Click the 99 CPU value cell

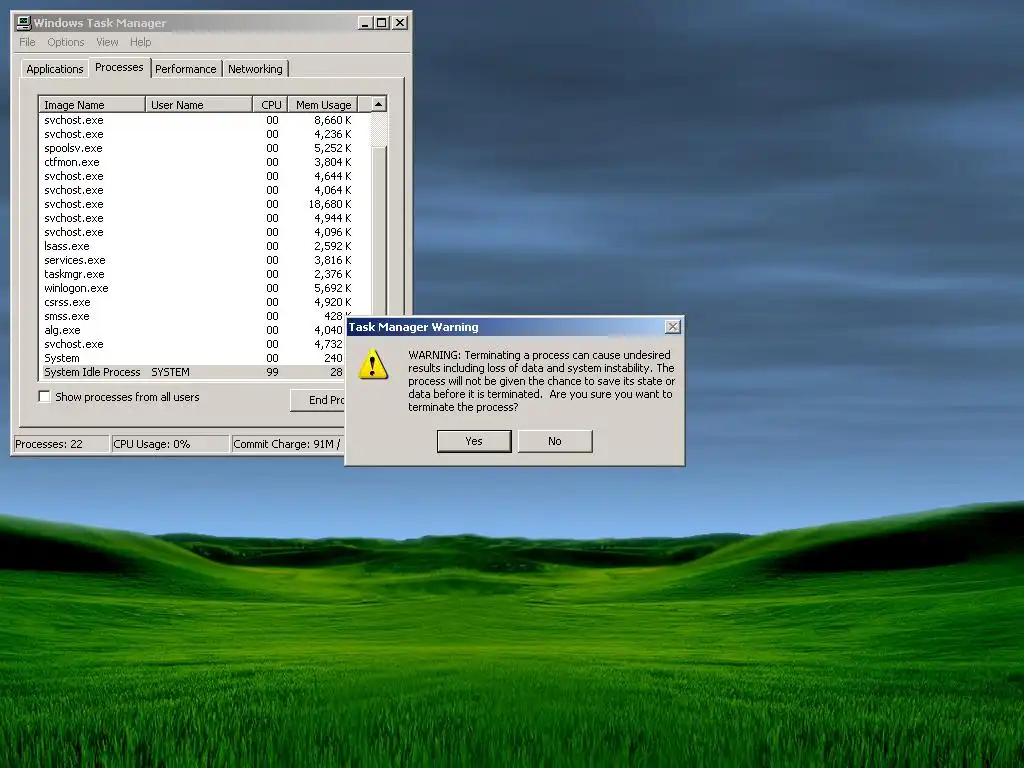[x=272, y=372]
